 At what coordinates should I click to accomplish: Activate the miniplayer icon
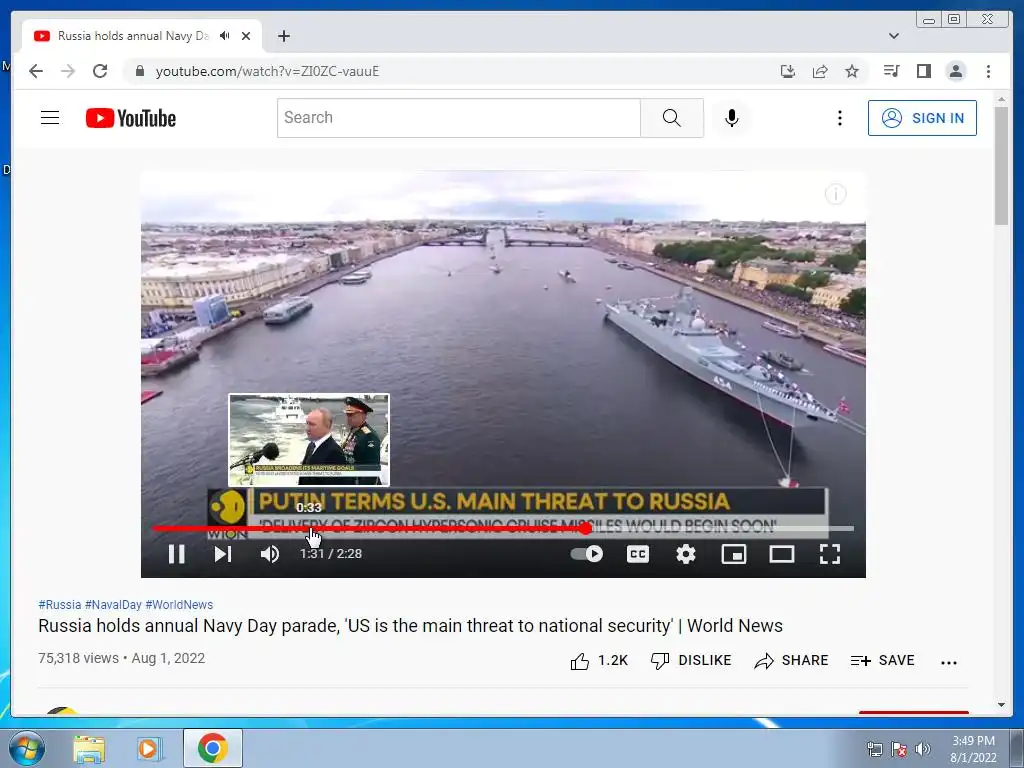point(733,554)
